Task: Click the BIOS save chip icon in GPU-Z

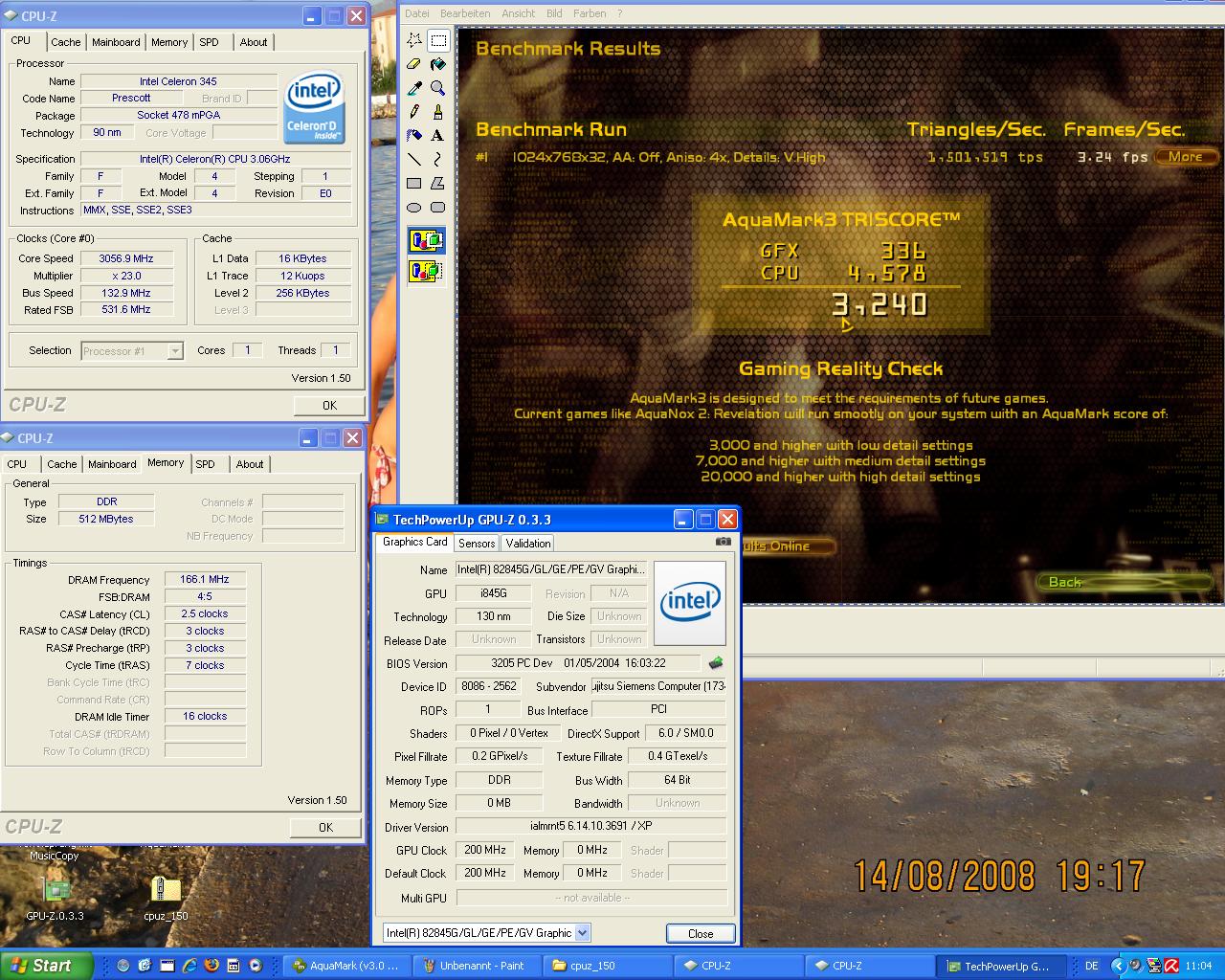Action: click(x=716, y=662)
